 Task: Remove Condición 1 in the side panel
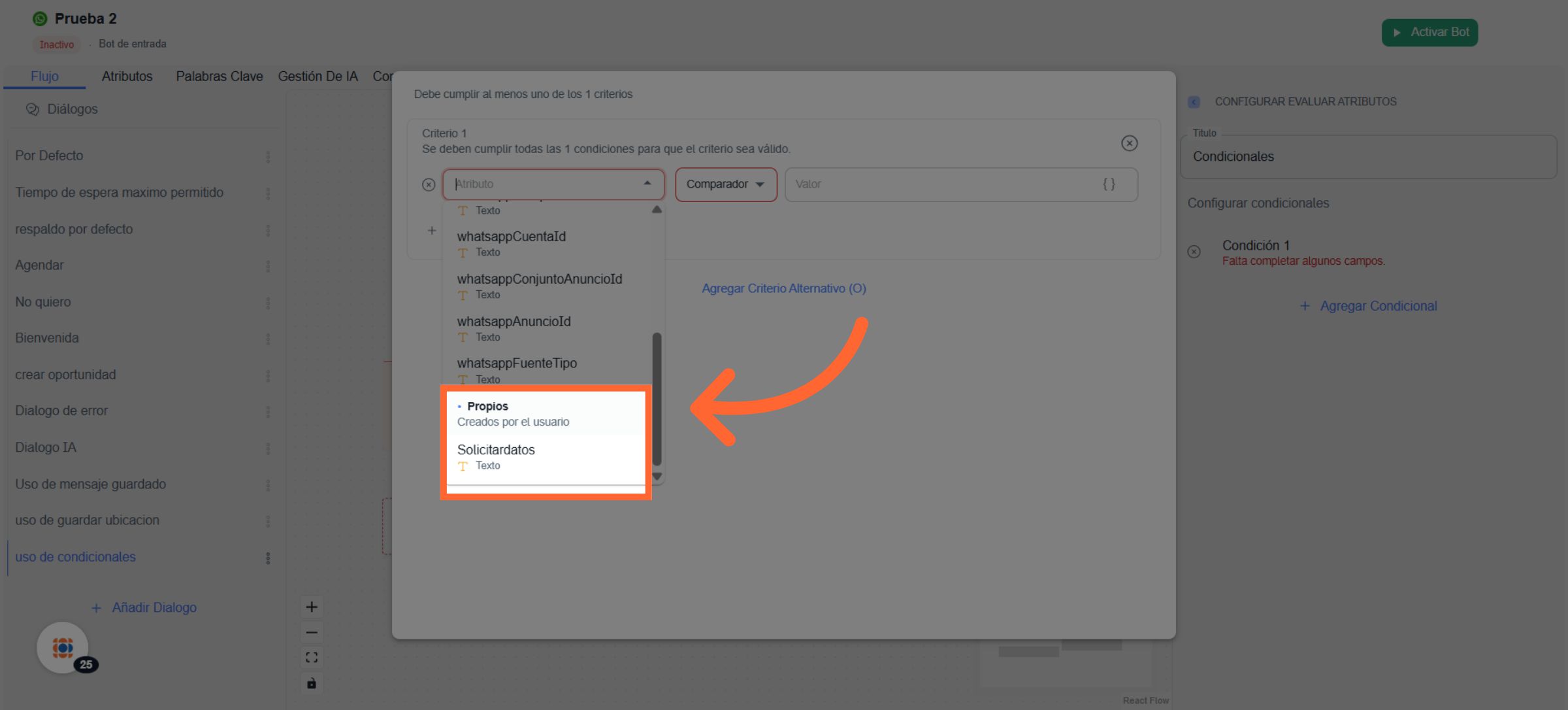1194,252
